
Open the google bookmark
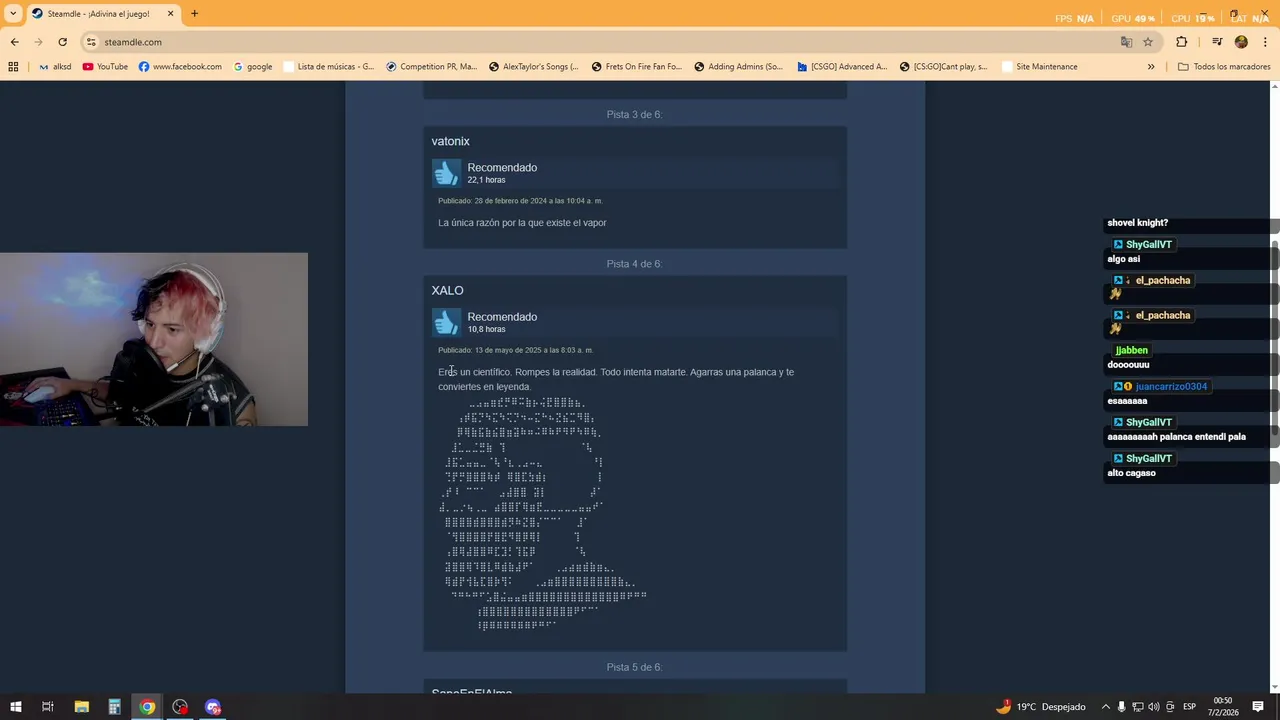253,67
